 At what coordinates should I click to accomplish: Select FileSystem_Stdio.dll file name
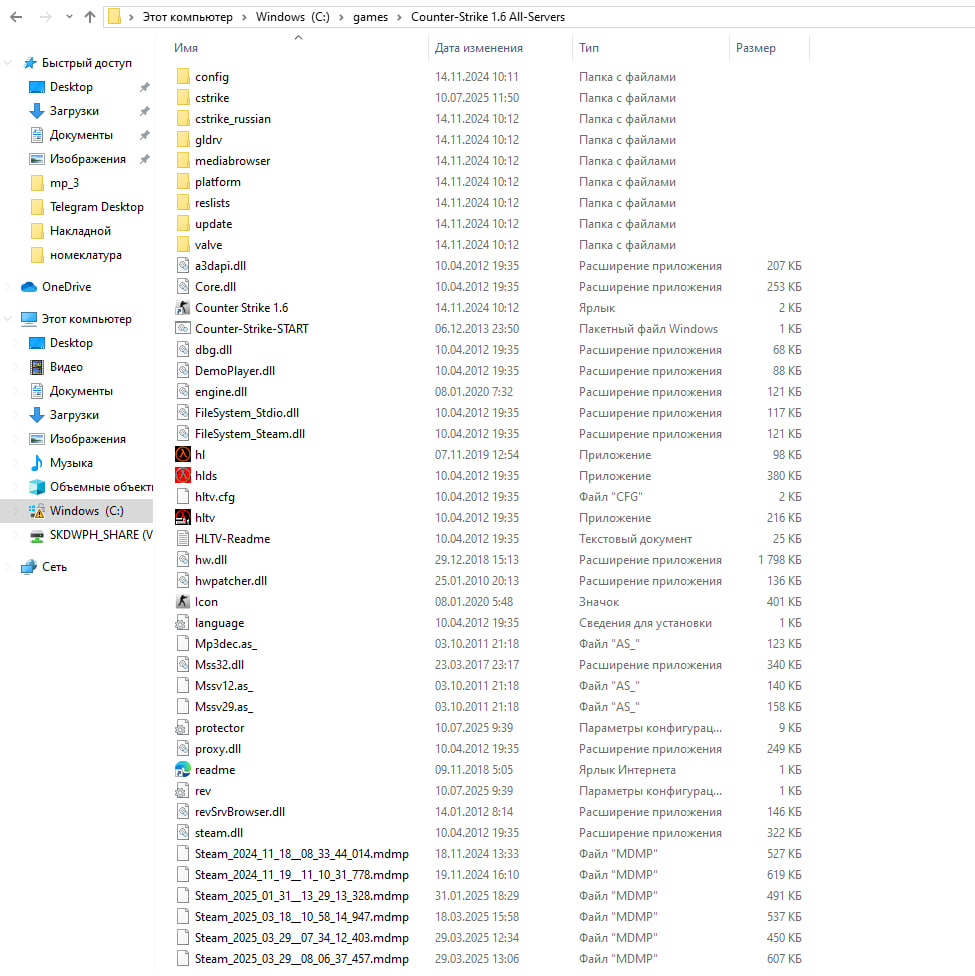(x=247, y=413)
